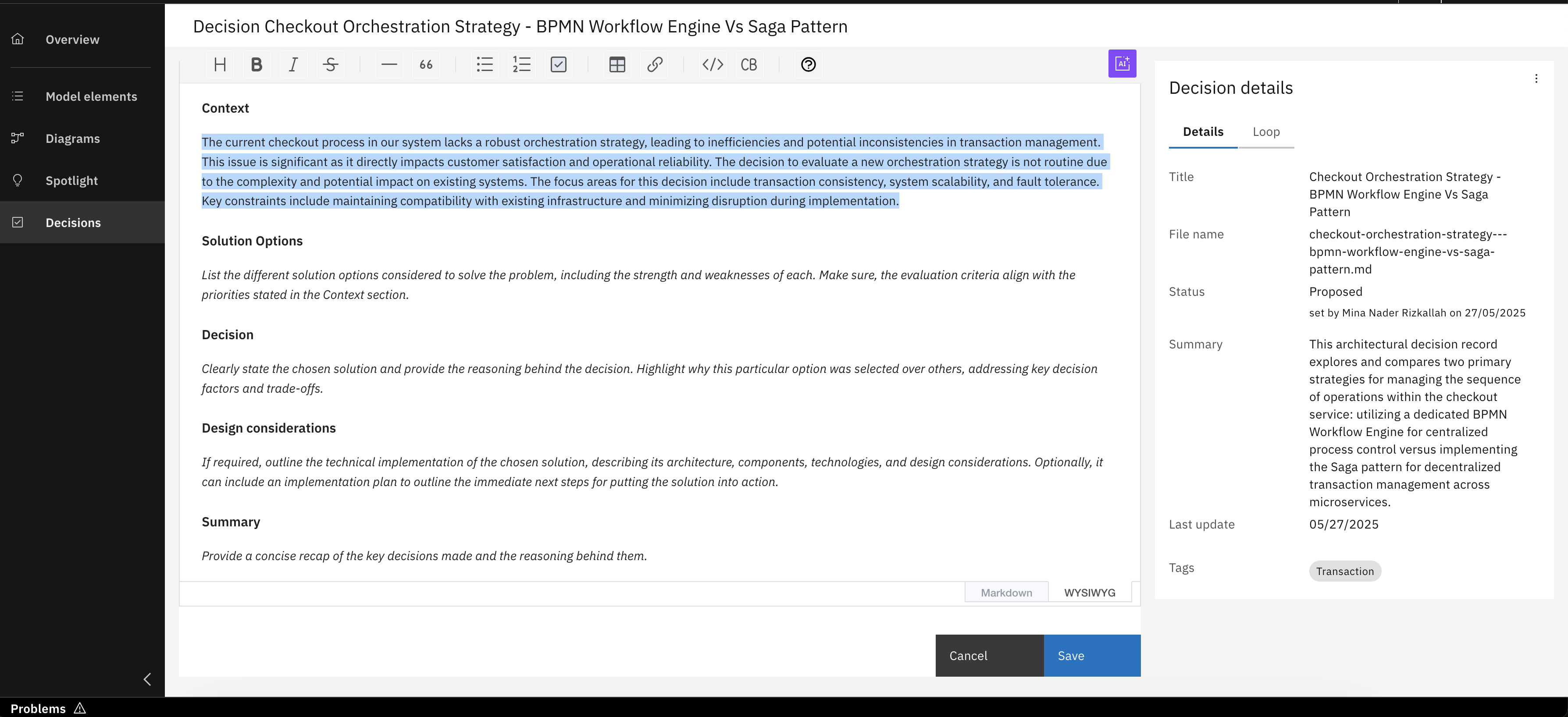Click the inline code icon
The height and width of the screenshot is (717, 1568).
(712, 64)
